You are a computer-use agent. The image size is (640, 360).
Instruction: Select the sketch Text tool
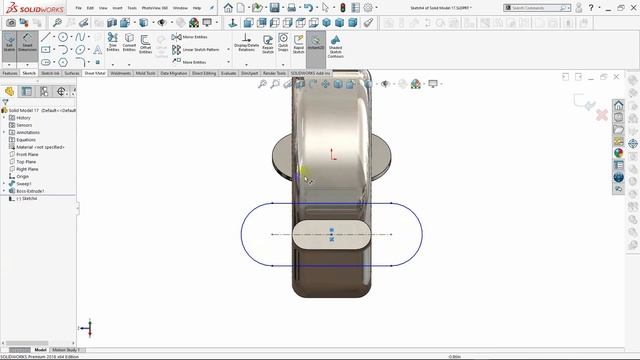pyautogui.click(x=98, y=50)
